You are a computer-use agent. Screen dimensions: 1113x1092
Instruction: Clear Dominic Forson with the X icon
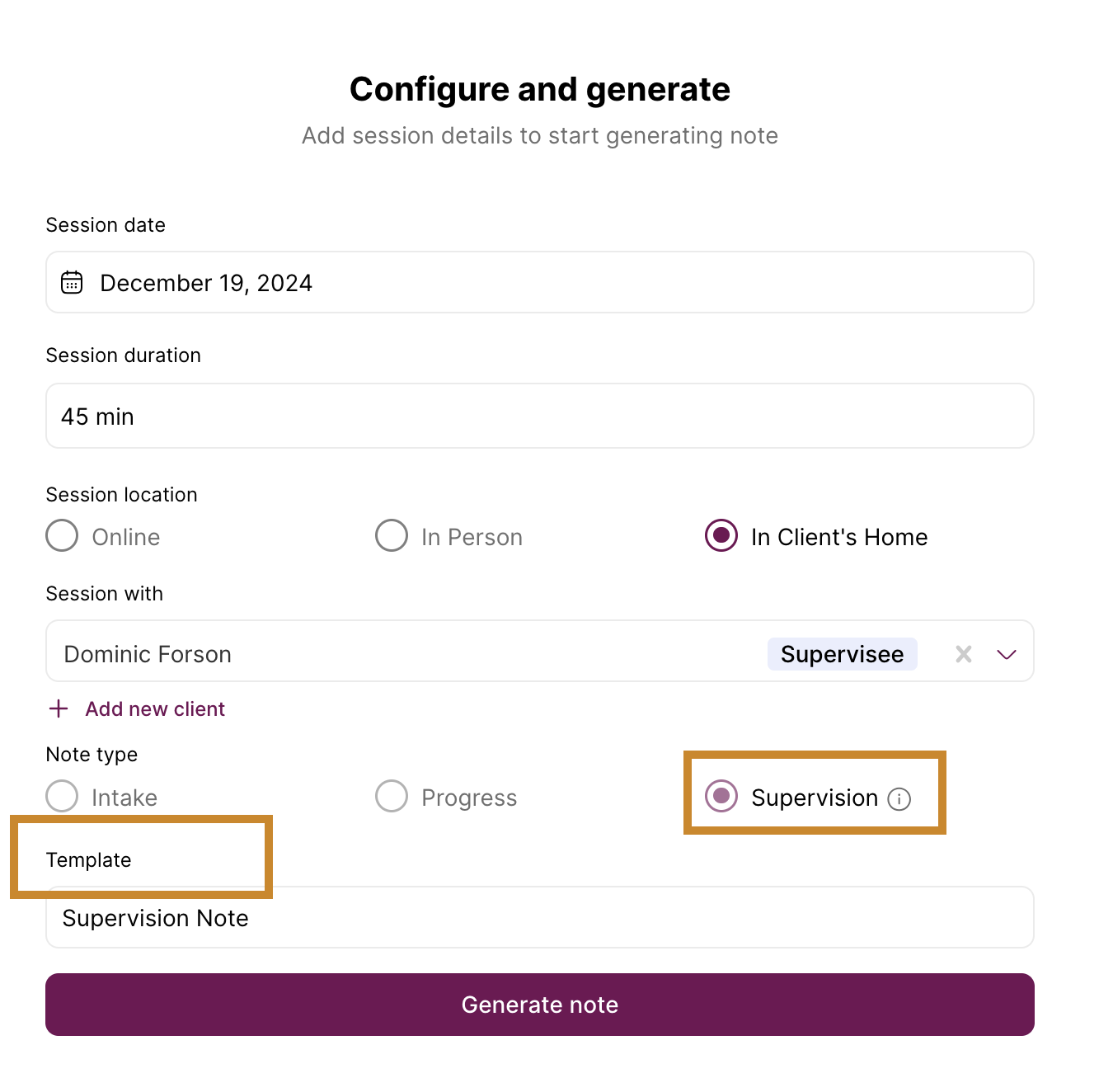963,654
